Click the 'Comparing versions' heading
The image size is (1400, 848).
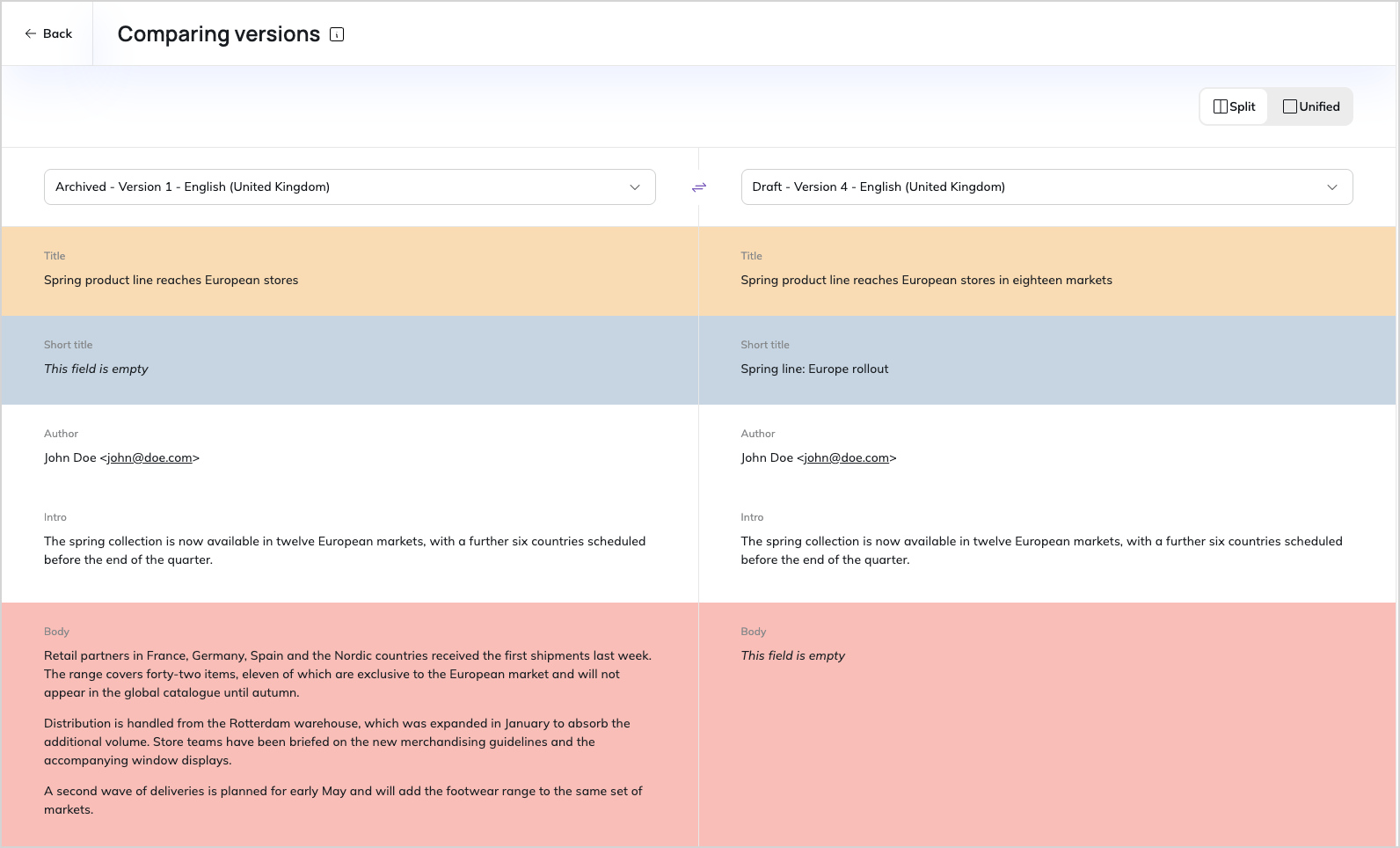(x=219, y=34)
